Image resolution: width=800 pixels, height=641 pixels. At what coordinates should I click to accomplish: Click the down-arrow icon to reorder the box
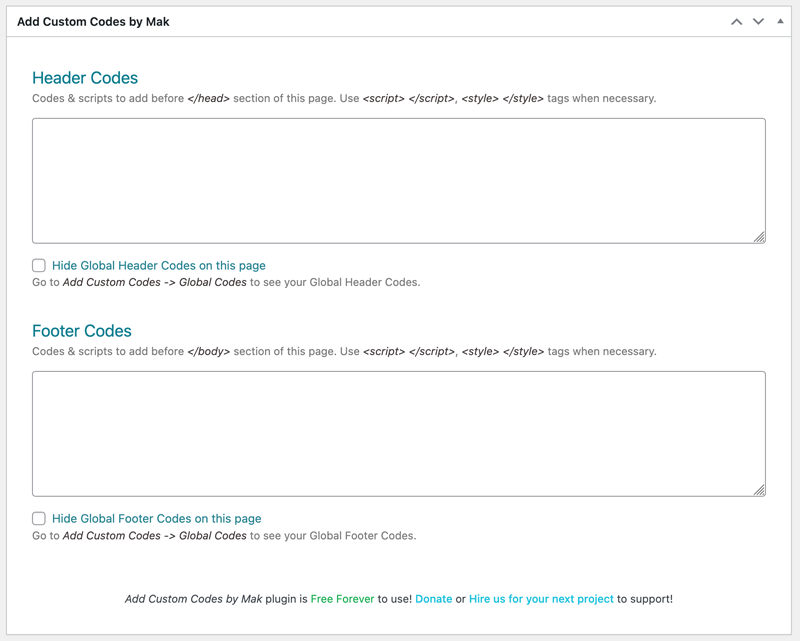759,19
